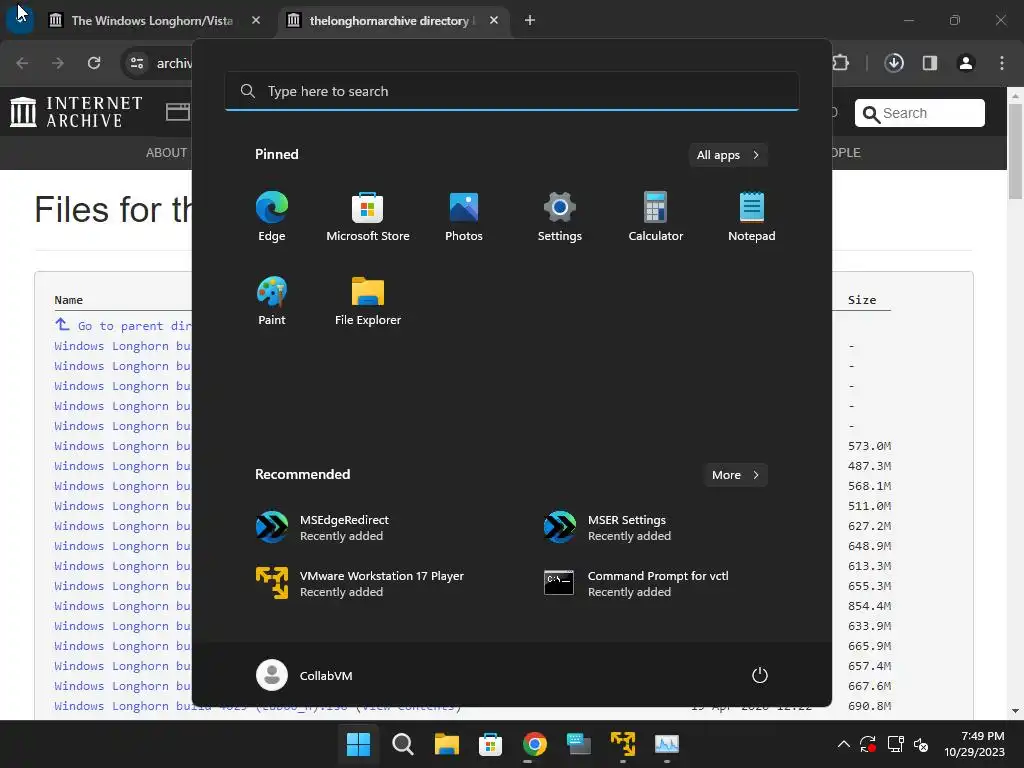Open the clock showing 7:49 PM
The width and height of the screenshot is (1024, 768).
(x=974, y=744)
